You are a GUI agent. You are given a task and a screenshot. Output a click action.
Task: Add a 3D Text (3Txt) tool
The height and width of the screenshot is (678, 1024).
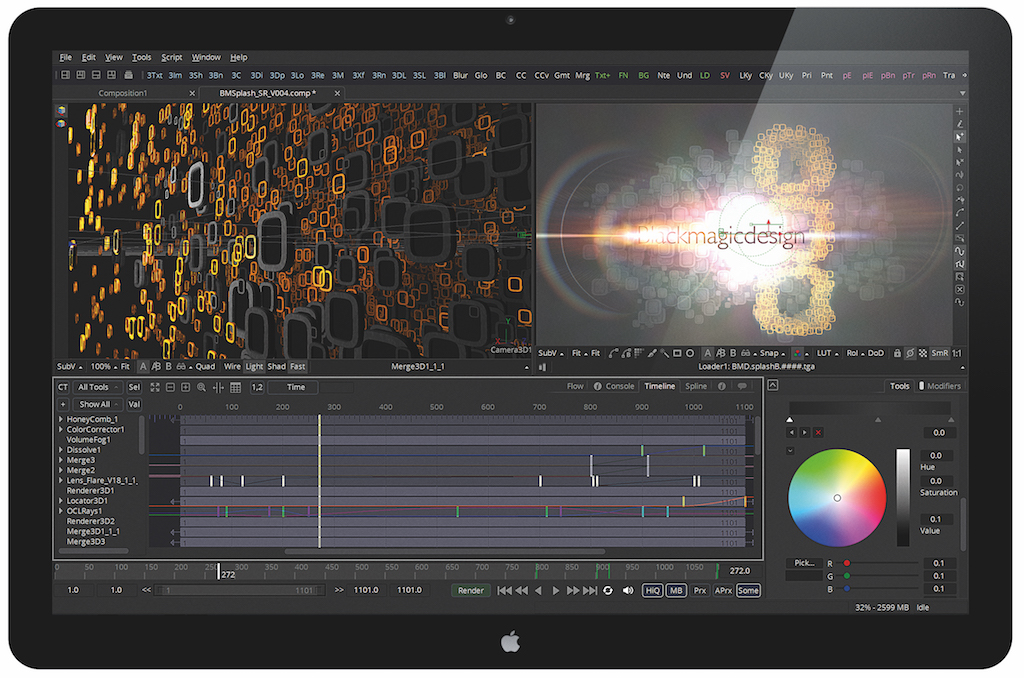pos(154,75)
